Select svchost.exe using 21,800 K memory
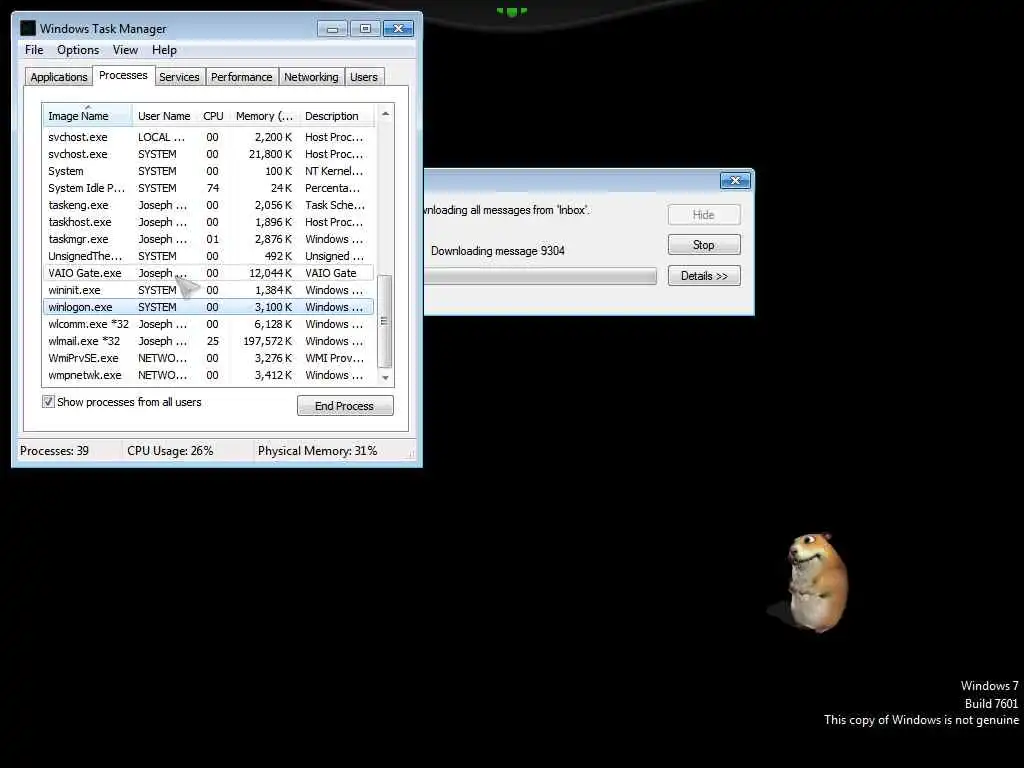Viewport: 1024px width, 768px height. pyautogui.click(x=208, y=154)
